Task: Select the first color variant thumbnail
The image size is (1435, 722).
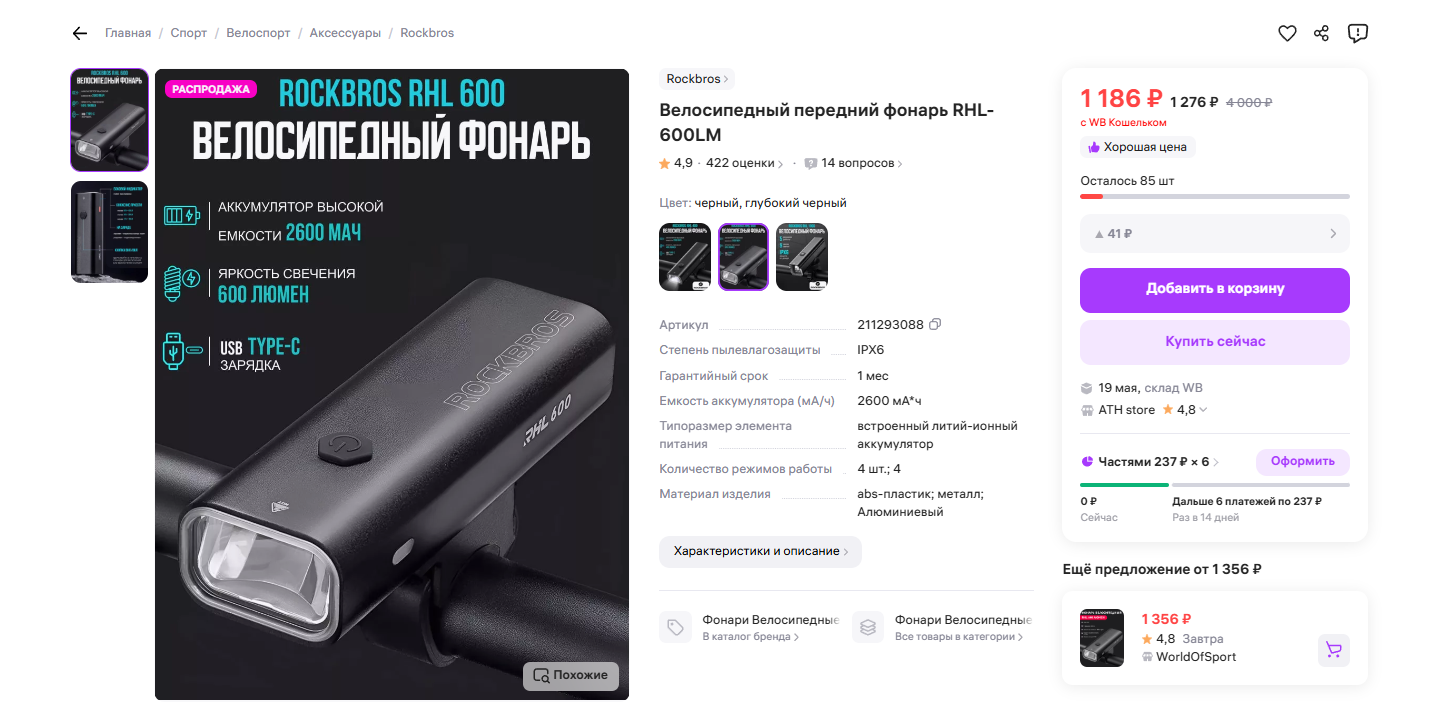Action: tap(685, 257)
